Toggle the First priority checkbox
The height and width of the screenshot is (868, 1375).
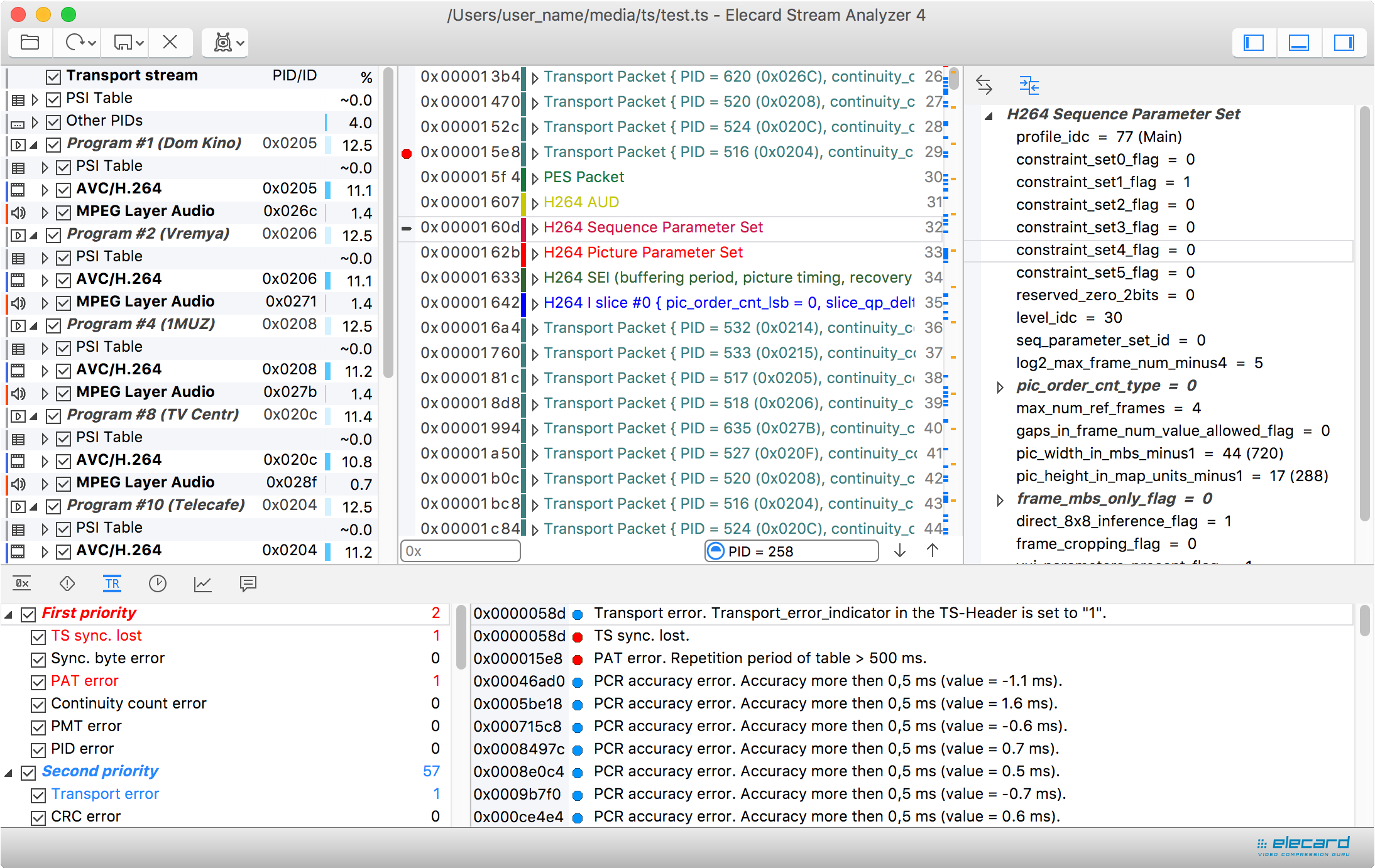tap(28, 614)
